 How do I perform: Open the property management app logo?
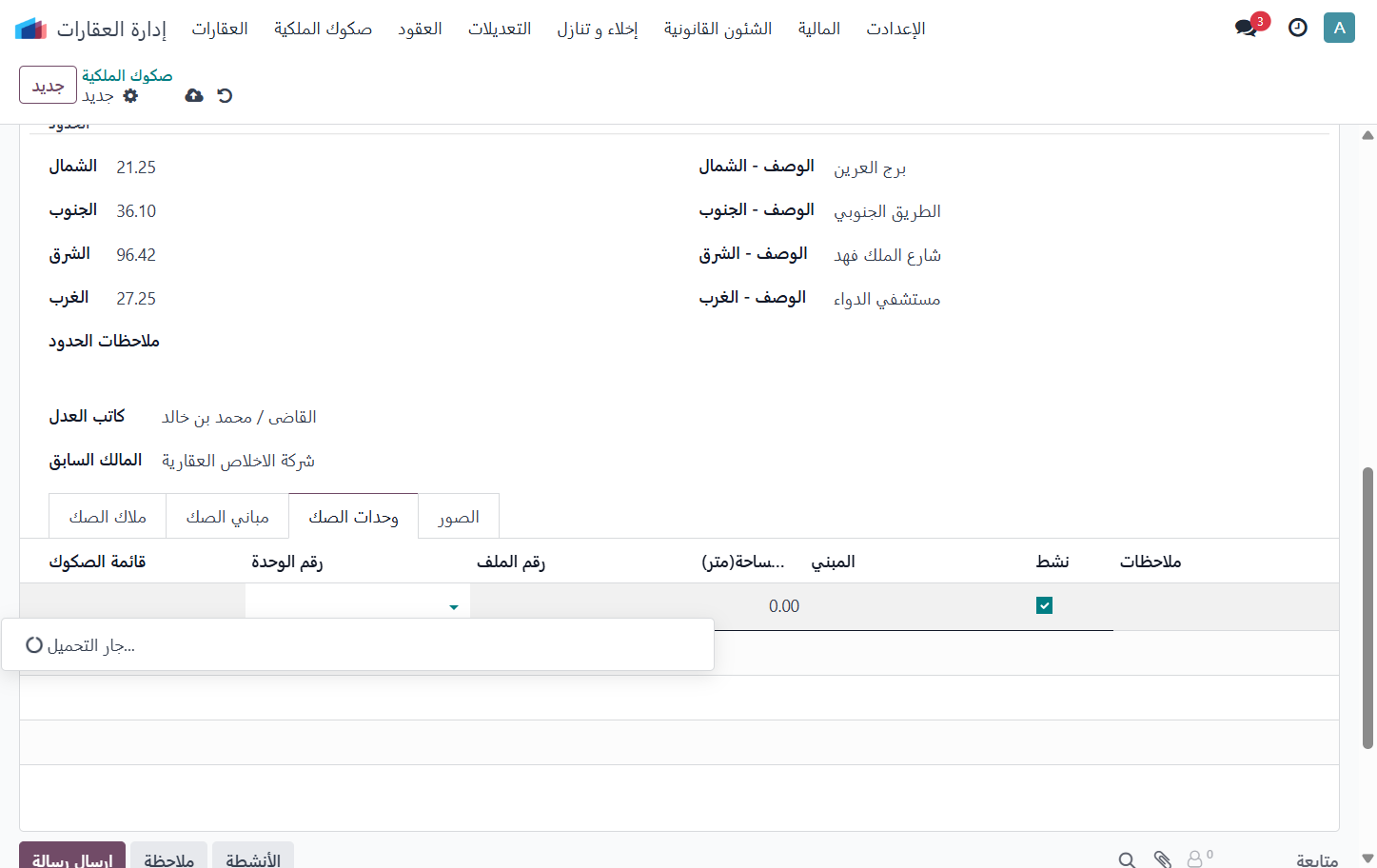click(x=30, y=29)
